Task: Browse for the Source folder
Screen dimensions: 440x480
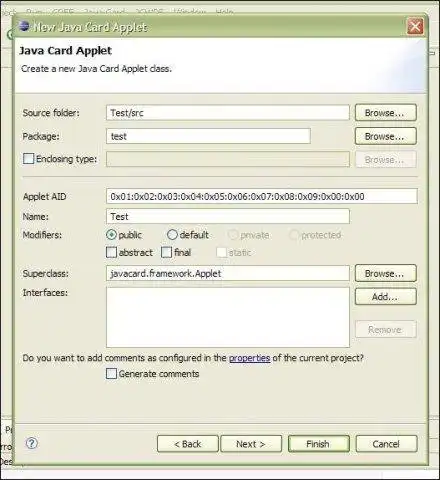Action: coord(386,113)
